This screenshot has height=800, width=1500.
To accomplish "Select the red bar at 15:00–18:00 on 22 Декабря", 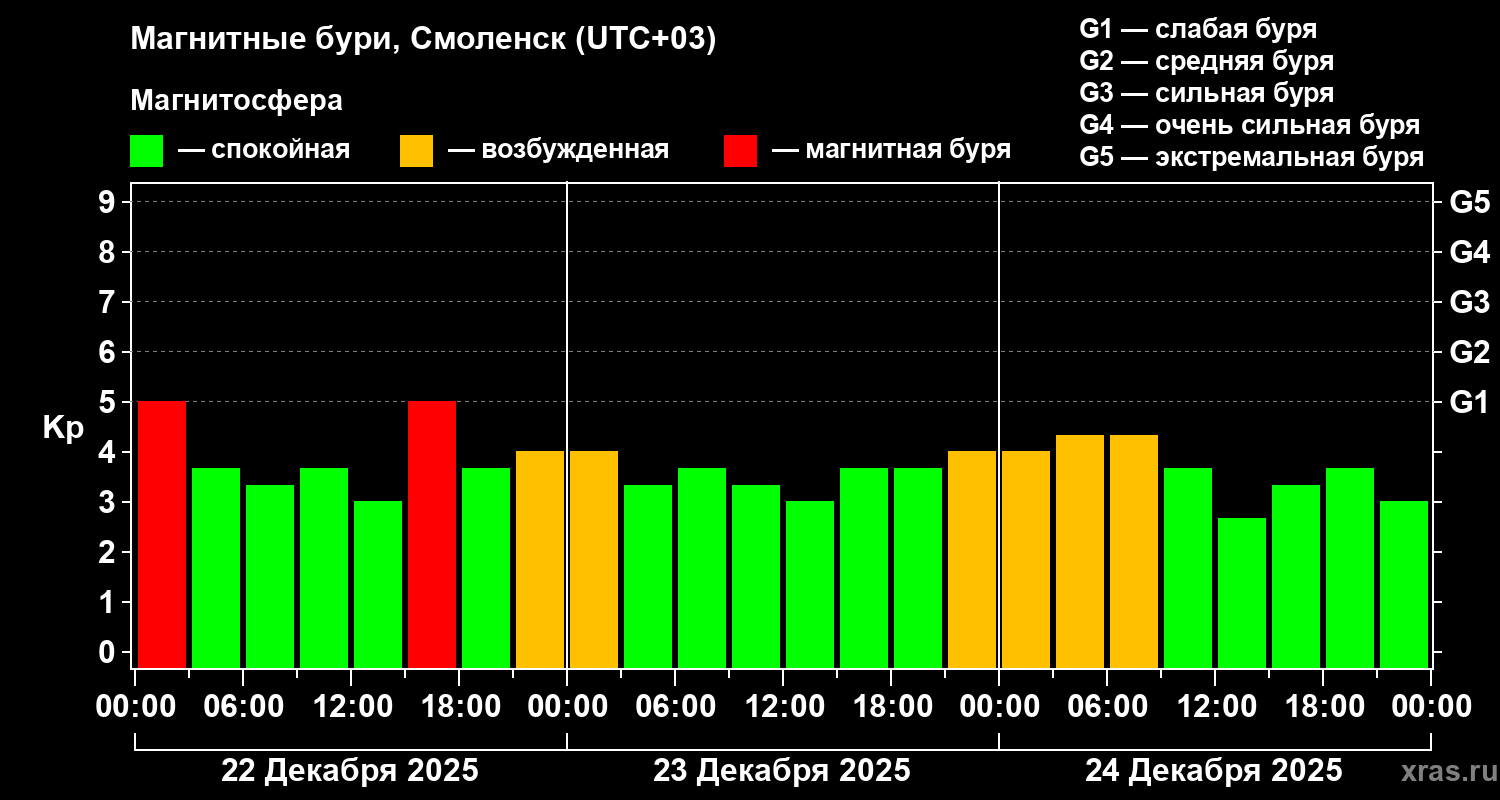I will click(x=432, y=534).
